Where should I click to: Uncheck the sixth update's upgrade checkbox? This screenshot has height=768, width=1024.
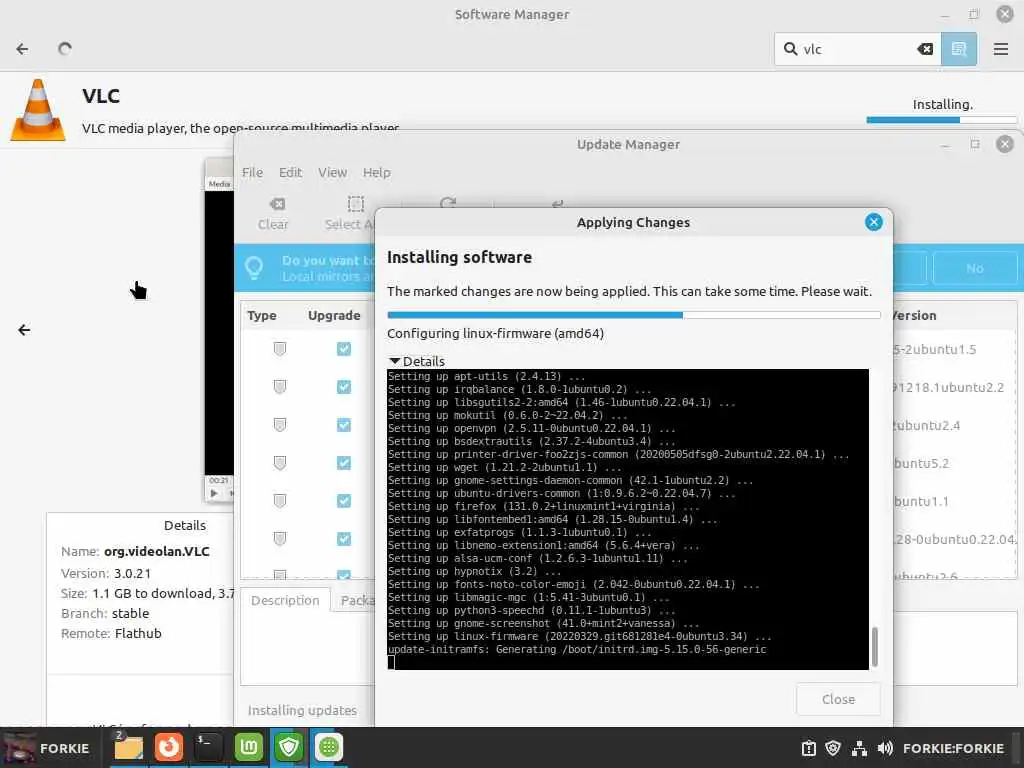[x=344, y=538]
